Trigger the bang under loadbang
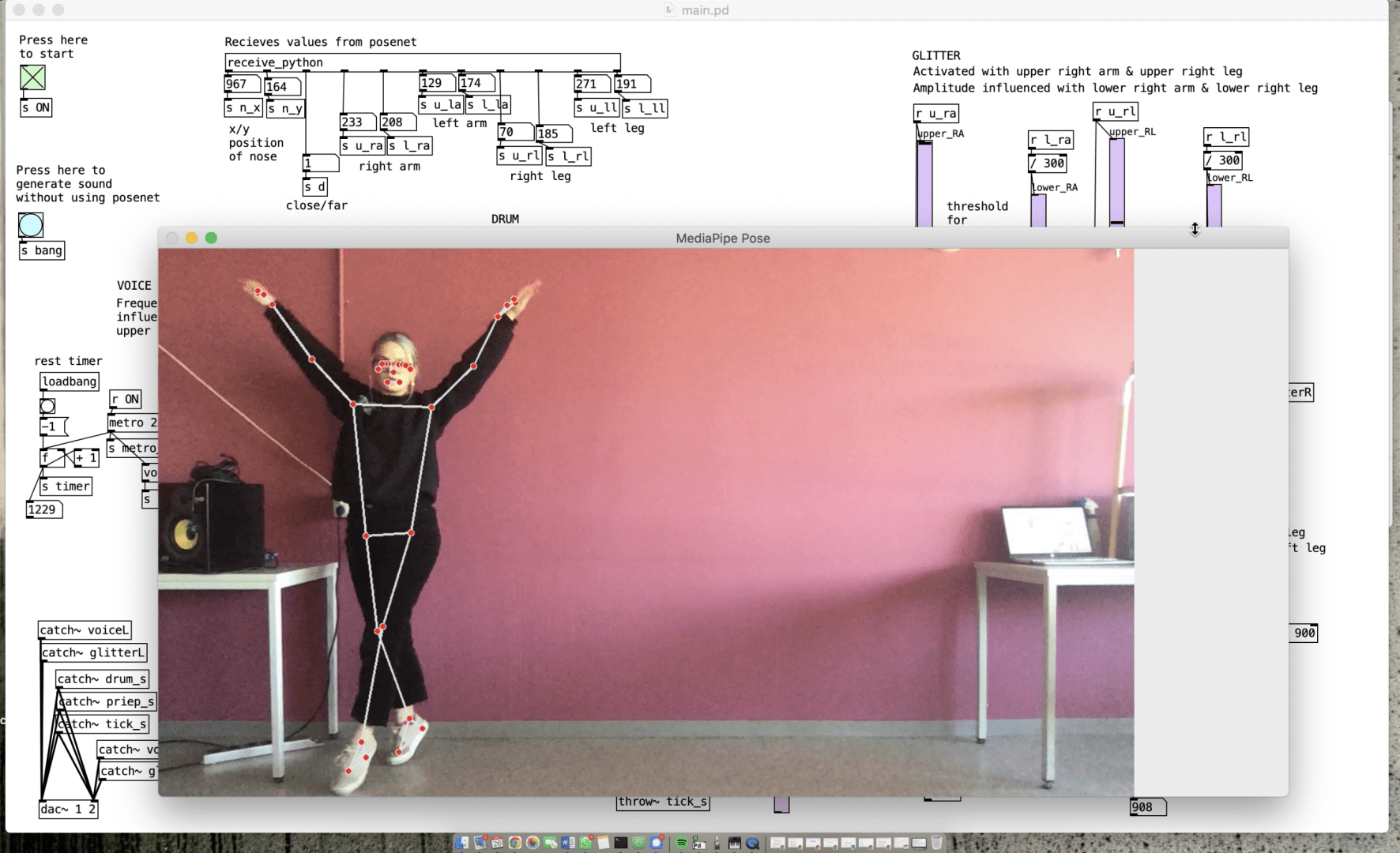Viewport: 1400px width, 853px height. [x=47, y=406]
